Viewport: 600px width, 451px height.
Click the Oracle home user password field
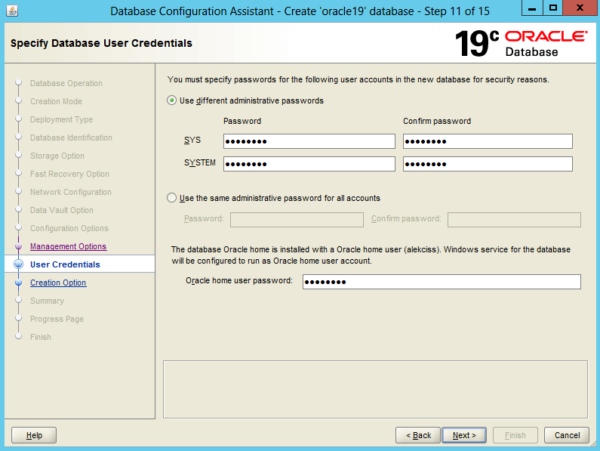coord(442,282)
